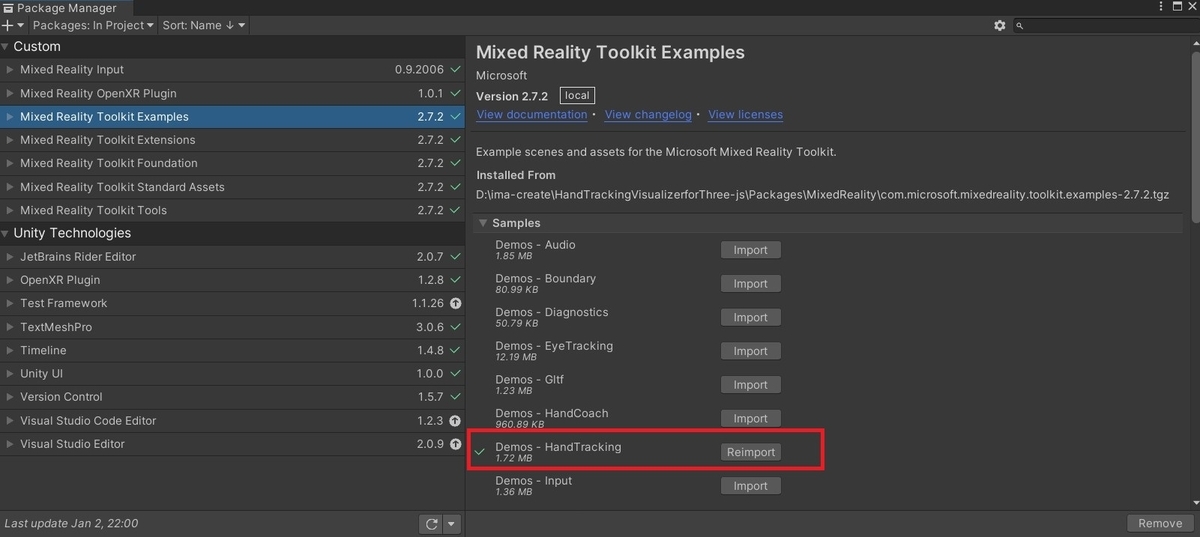Screen dimensions: 1200x537
Task: Import Demos - Diagnostics sample
Action: 750,318
